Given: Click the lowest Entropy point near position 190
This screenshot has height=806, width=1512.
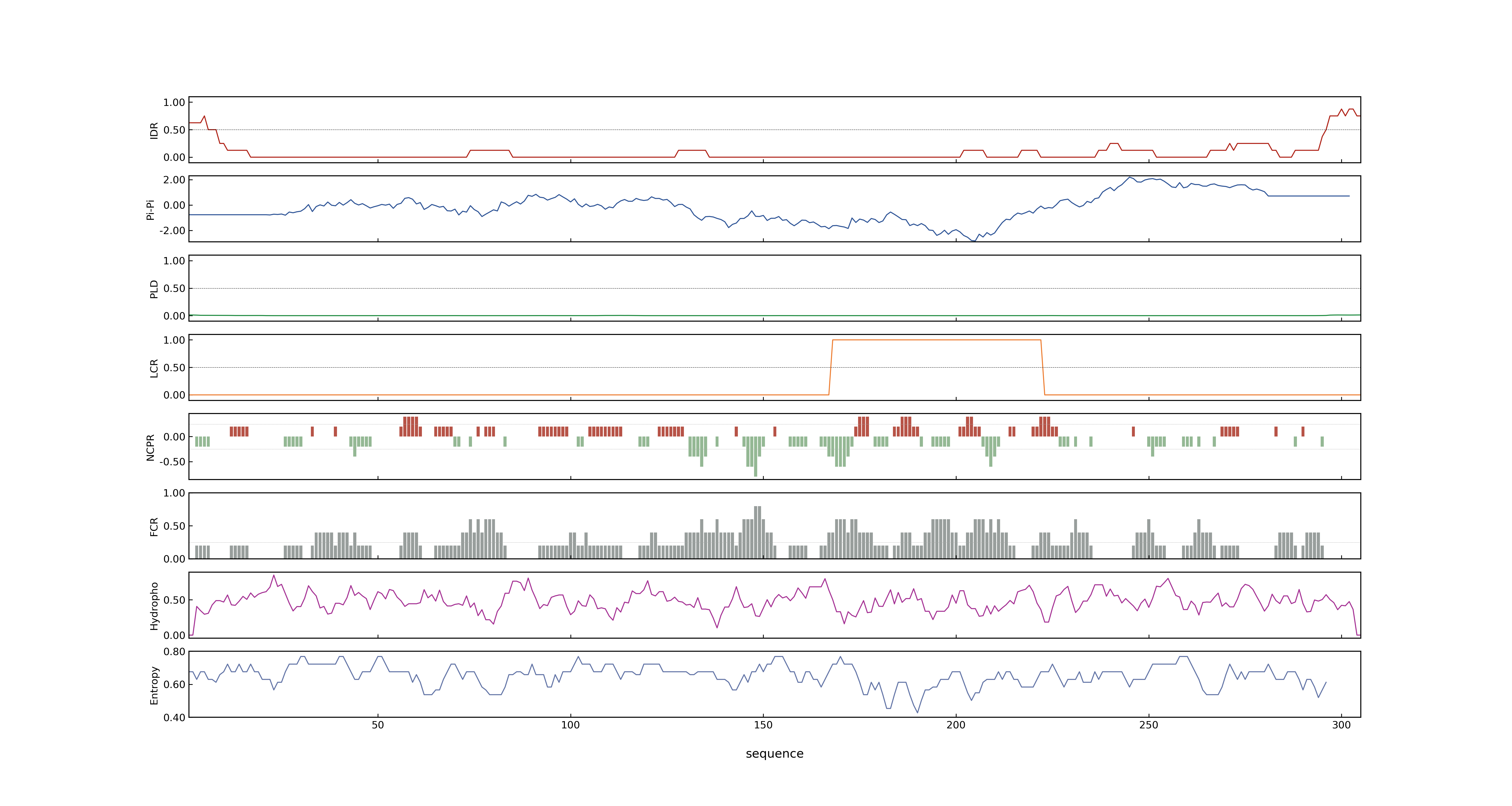Looking at the screenshot, I should coord(917,712).
